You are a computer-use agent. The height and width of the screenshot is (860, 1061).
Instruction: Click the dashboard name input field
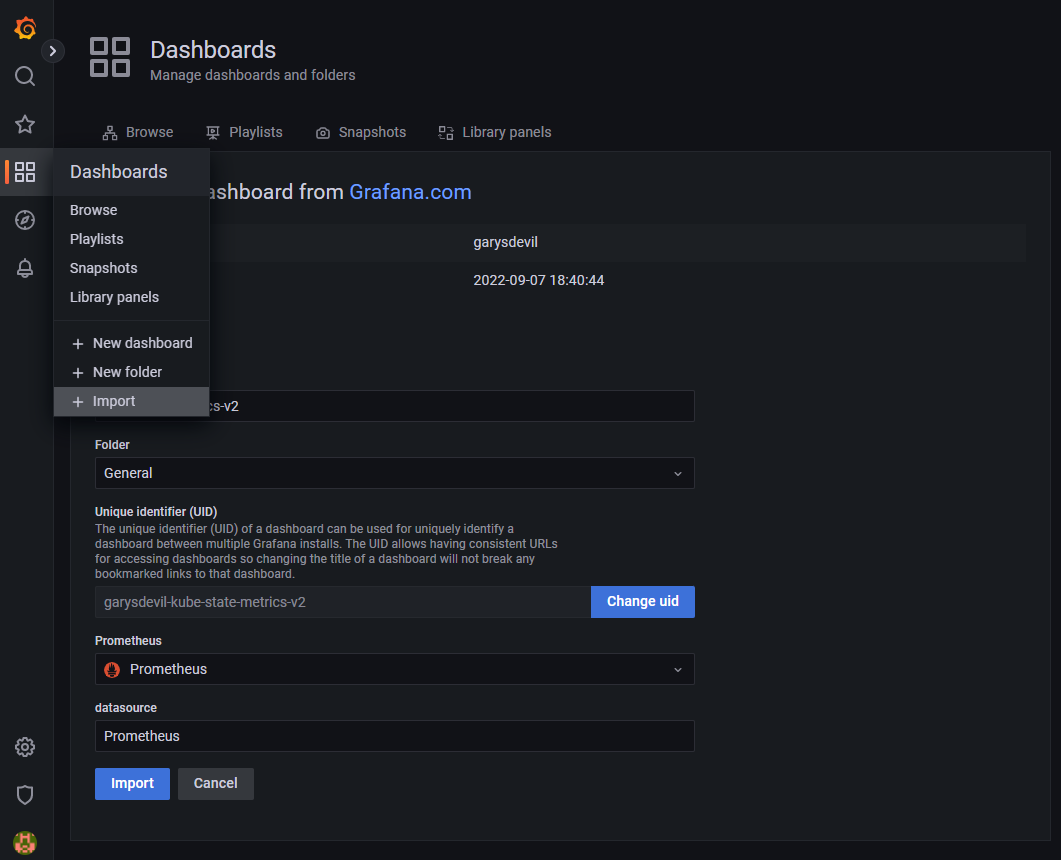[394, 406]
